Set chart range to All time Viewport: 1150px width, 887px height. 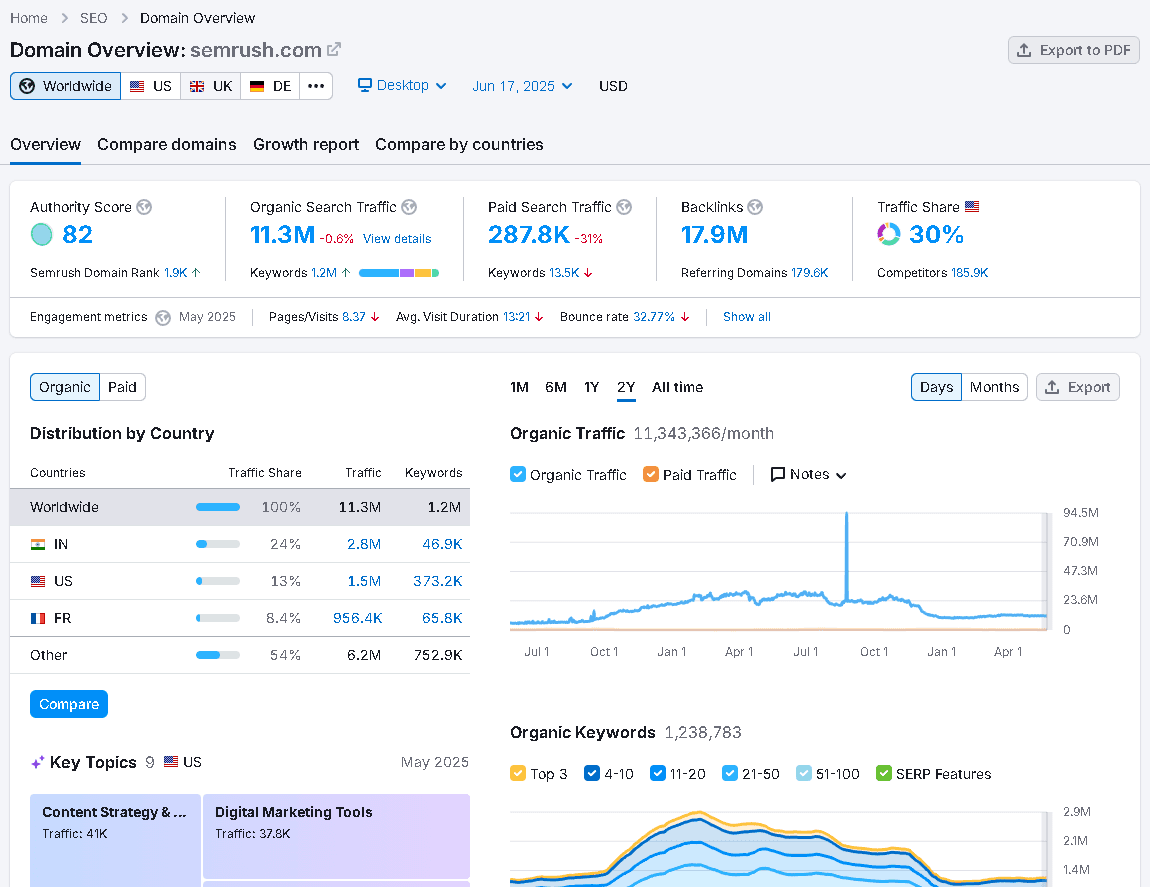[678, 387]
